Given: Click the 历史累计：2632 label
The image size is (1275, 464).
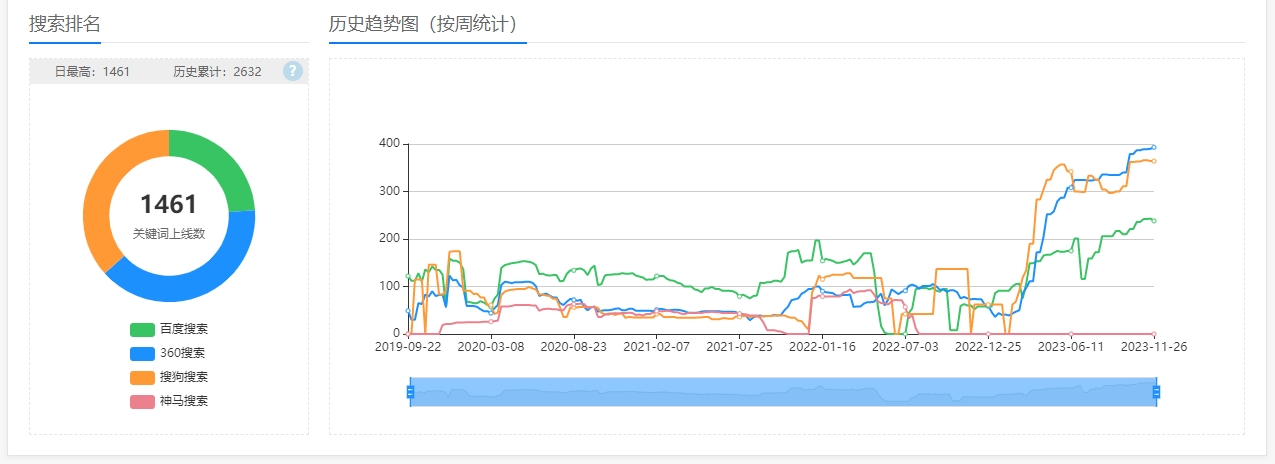Looking at the screenshot, I should click(217, 72).
